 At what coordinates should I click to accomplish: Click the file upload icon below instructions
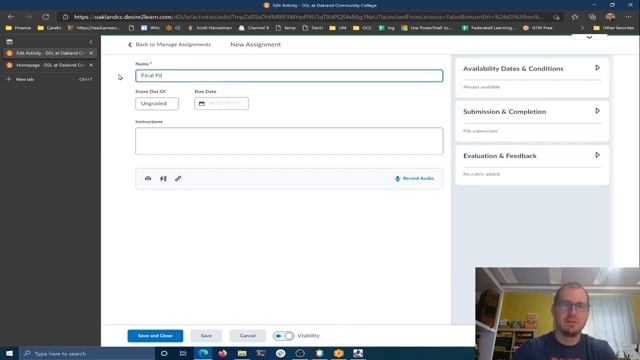tap(148, 178)
